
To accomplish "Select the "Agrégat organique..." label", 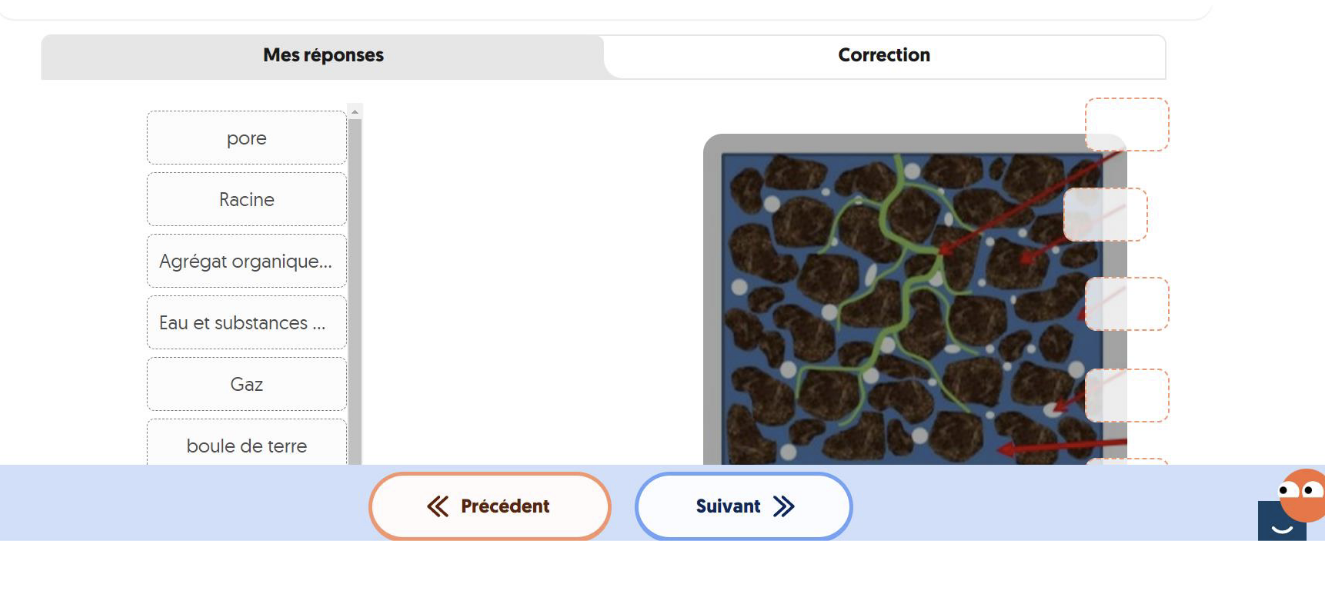I will [247, 261].
